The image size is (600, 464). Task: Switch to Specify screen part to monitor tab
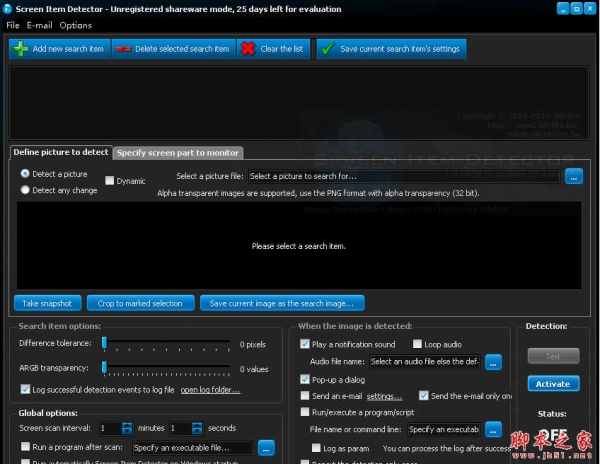point(178,153)
